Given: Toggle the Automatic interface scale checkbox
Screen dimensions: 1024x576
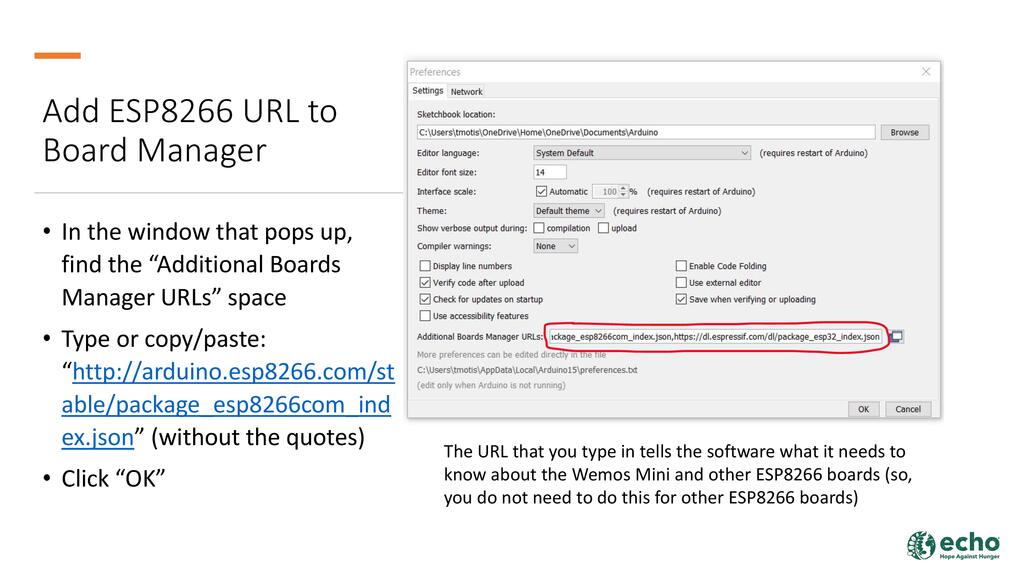Looking at the screenshot, I should pos(542,191).
